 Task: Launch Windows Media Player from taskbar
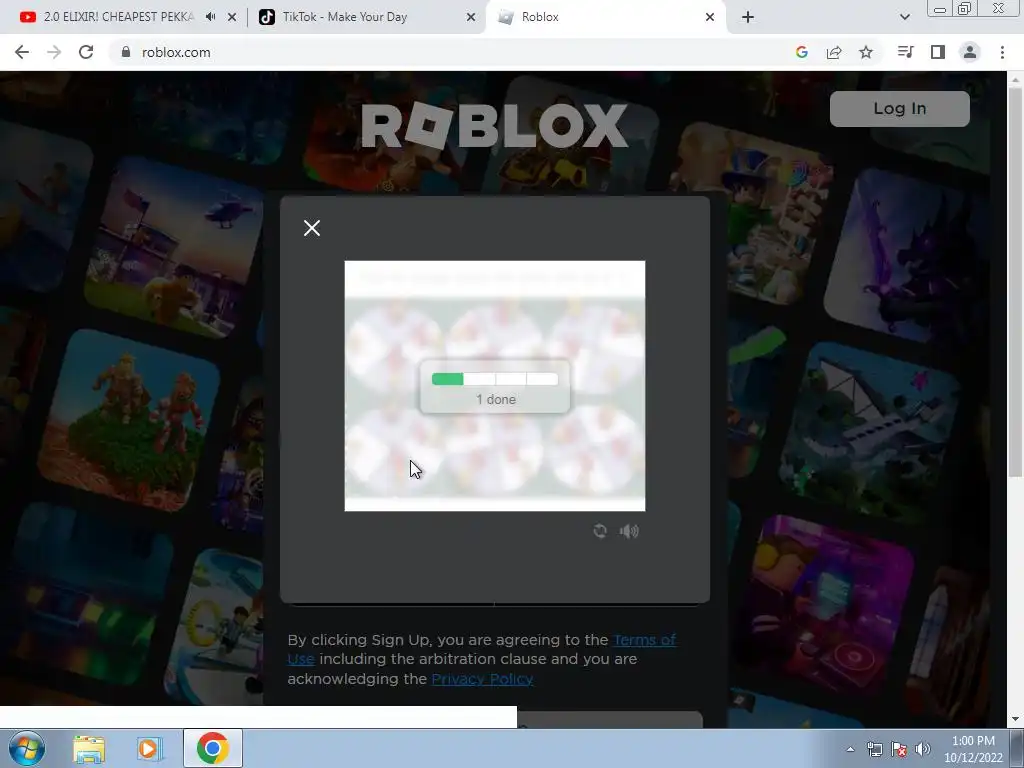(x=148, y=749)
